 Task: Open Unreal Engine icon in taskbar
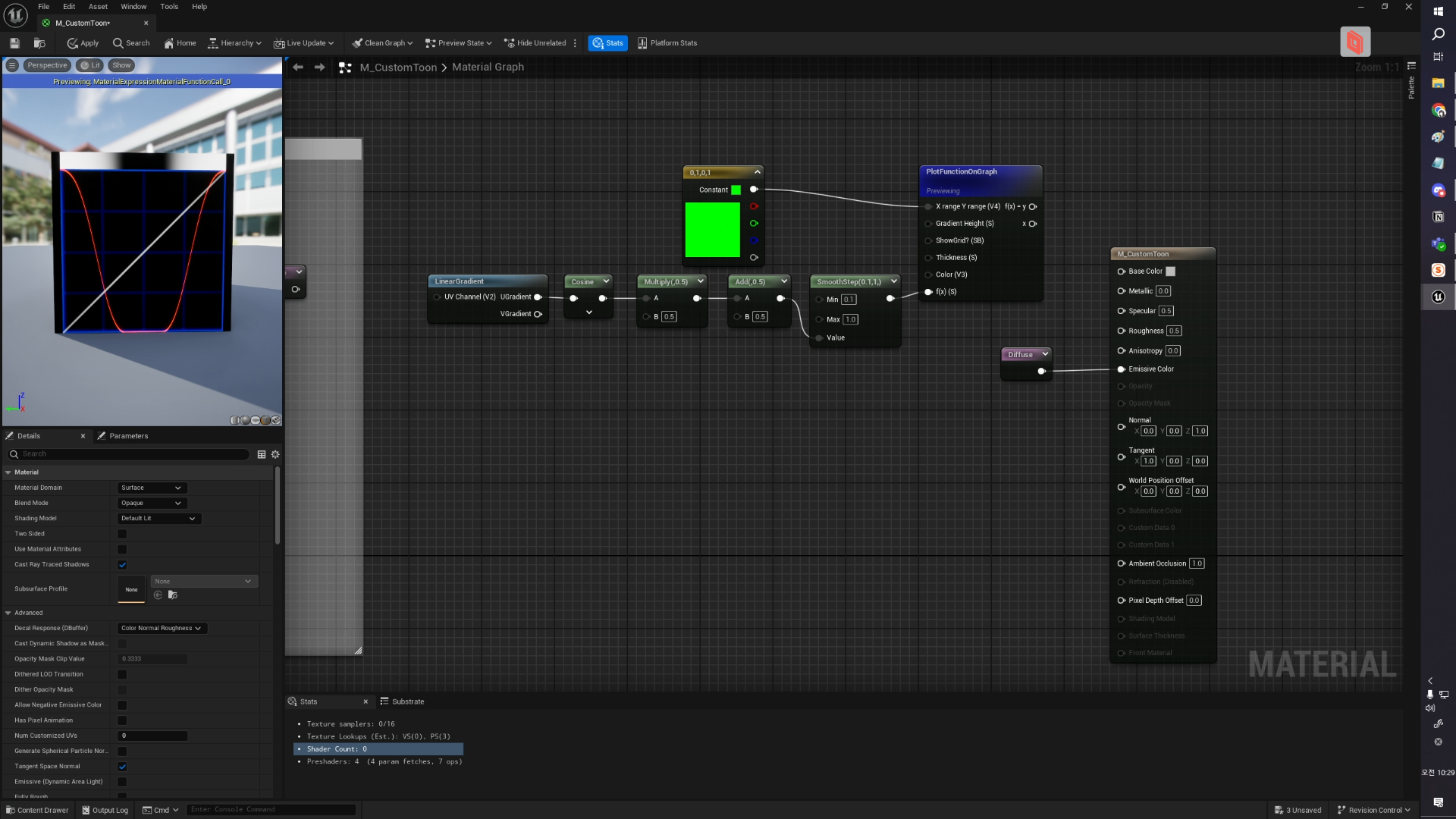[1438, 297]
